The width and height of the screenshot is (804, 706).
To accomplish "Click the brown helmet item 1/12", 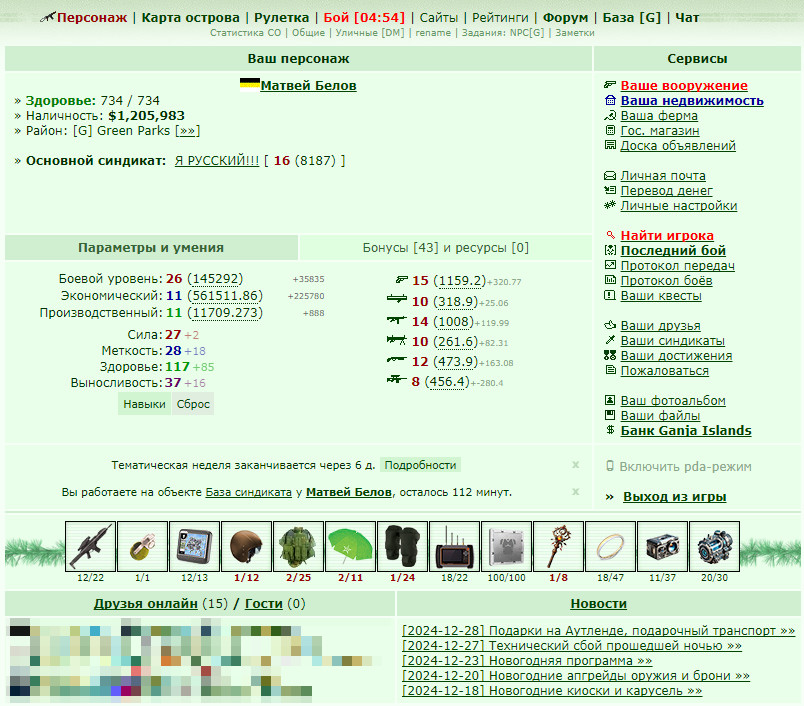I will point(246,546).
